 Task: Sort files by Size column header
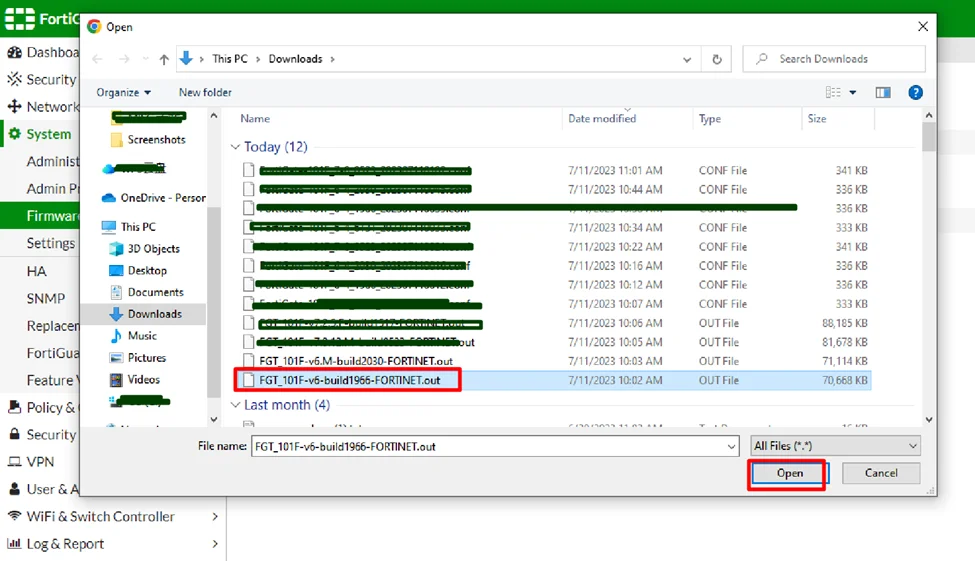click(816, 118)
